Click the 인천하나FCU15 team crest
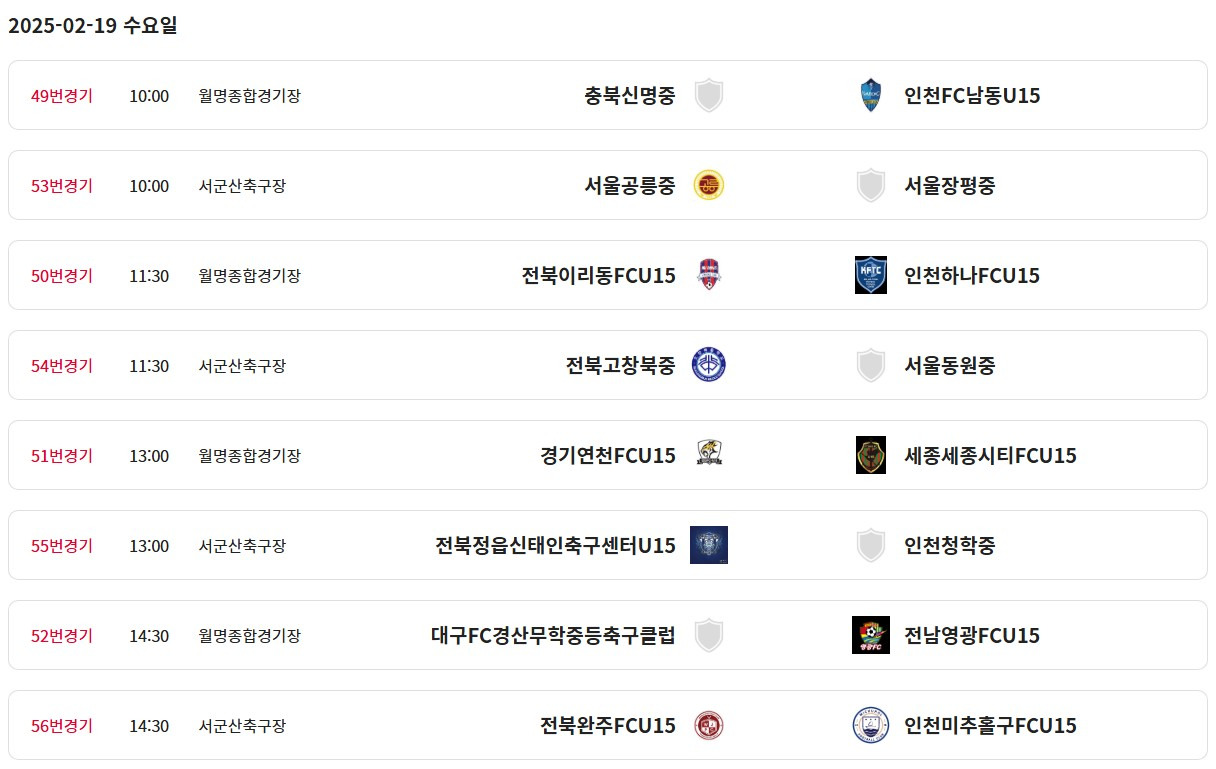1216x769 pixels. [871, 275]
